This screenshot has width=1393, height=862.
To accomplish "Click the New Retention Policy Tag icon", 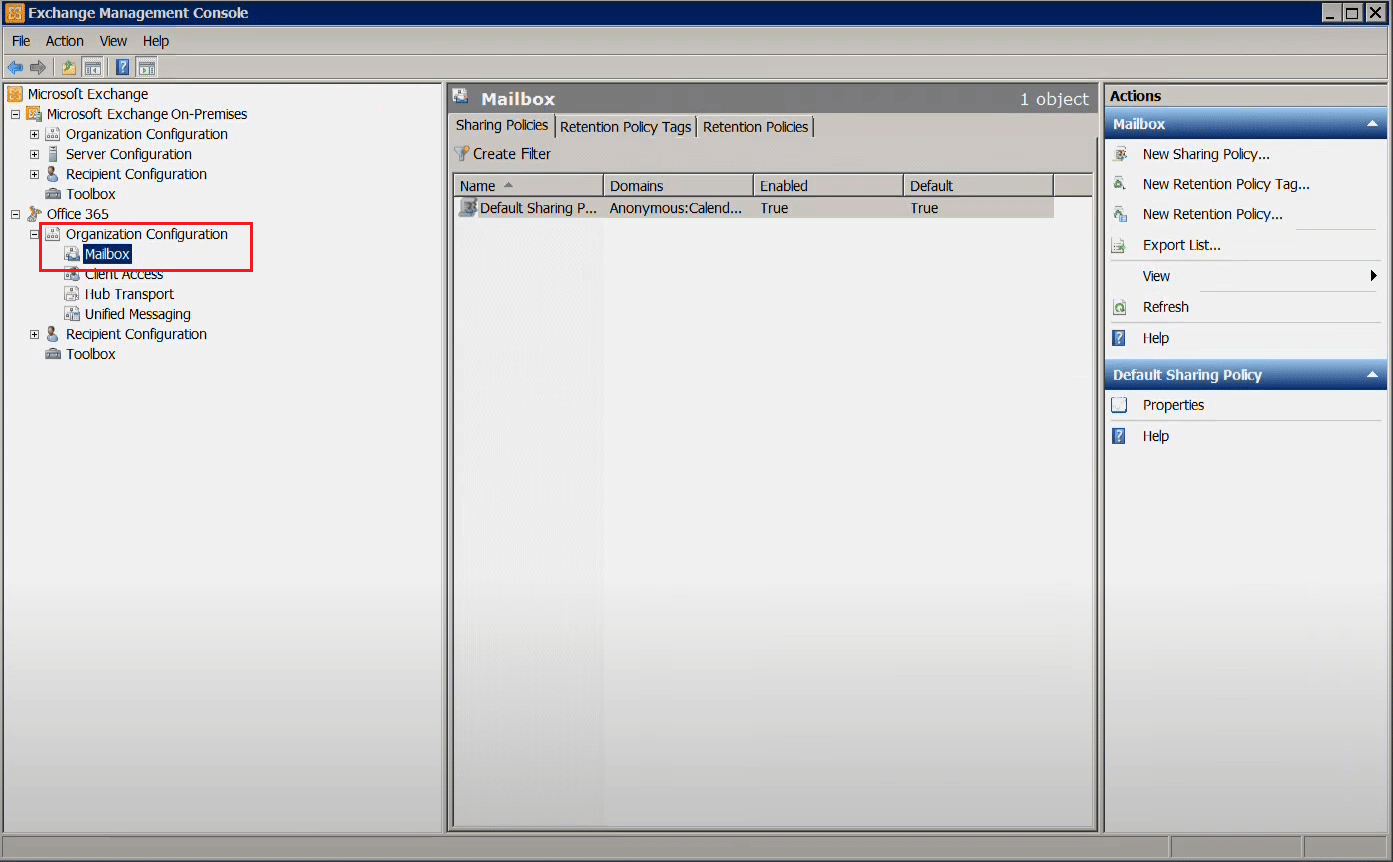I will tap(1120, 184).
